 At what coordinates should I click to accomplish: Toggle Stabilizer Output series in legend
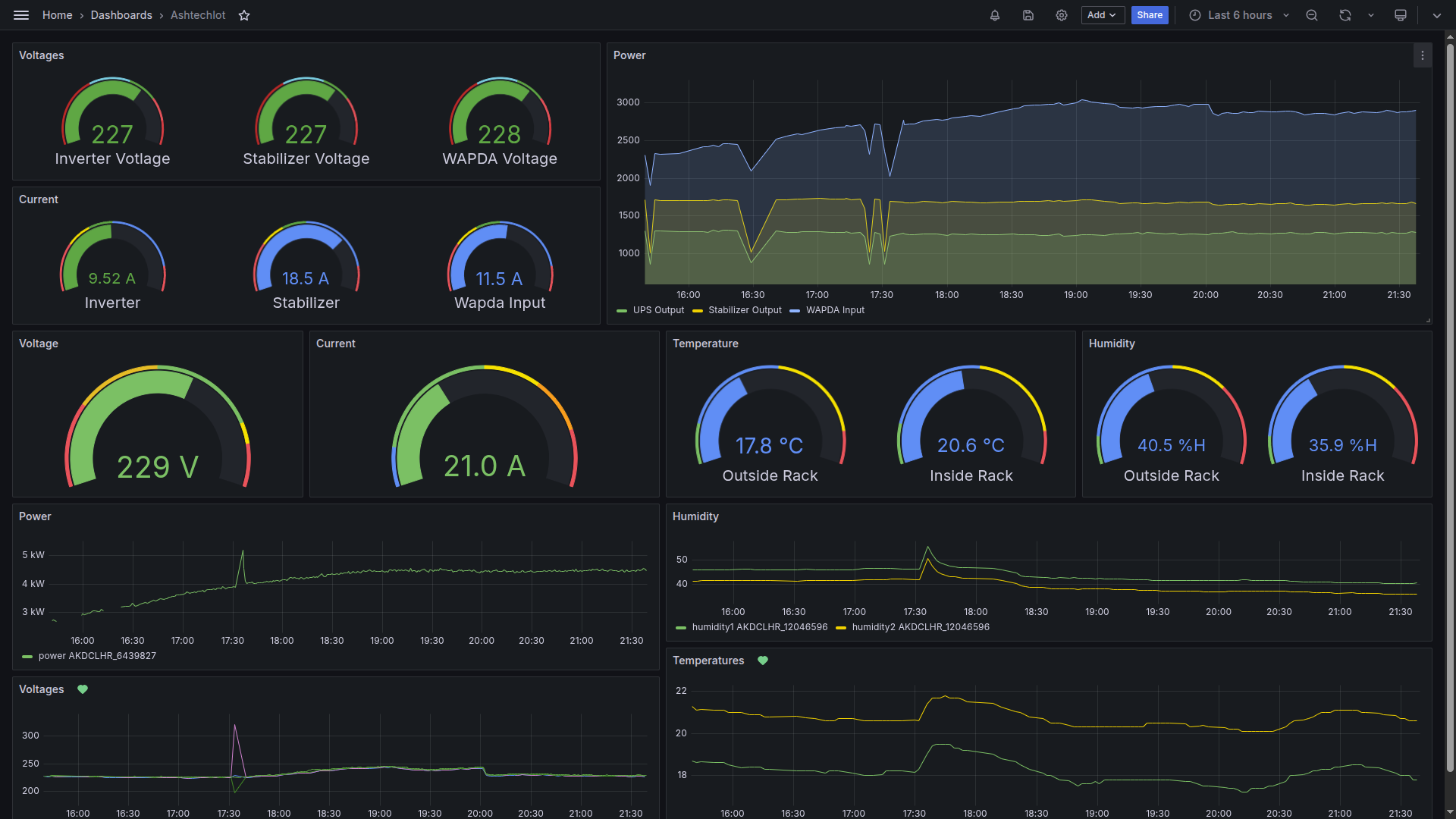click(x=745, y=310)
